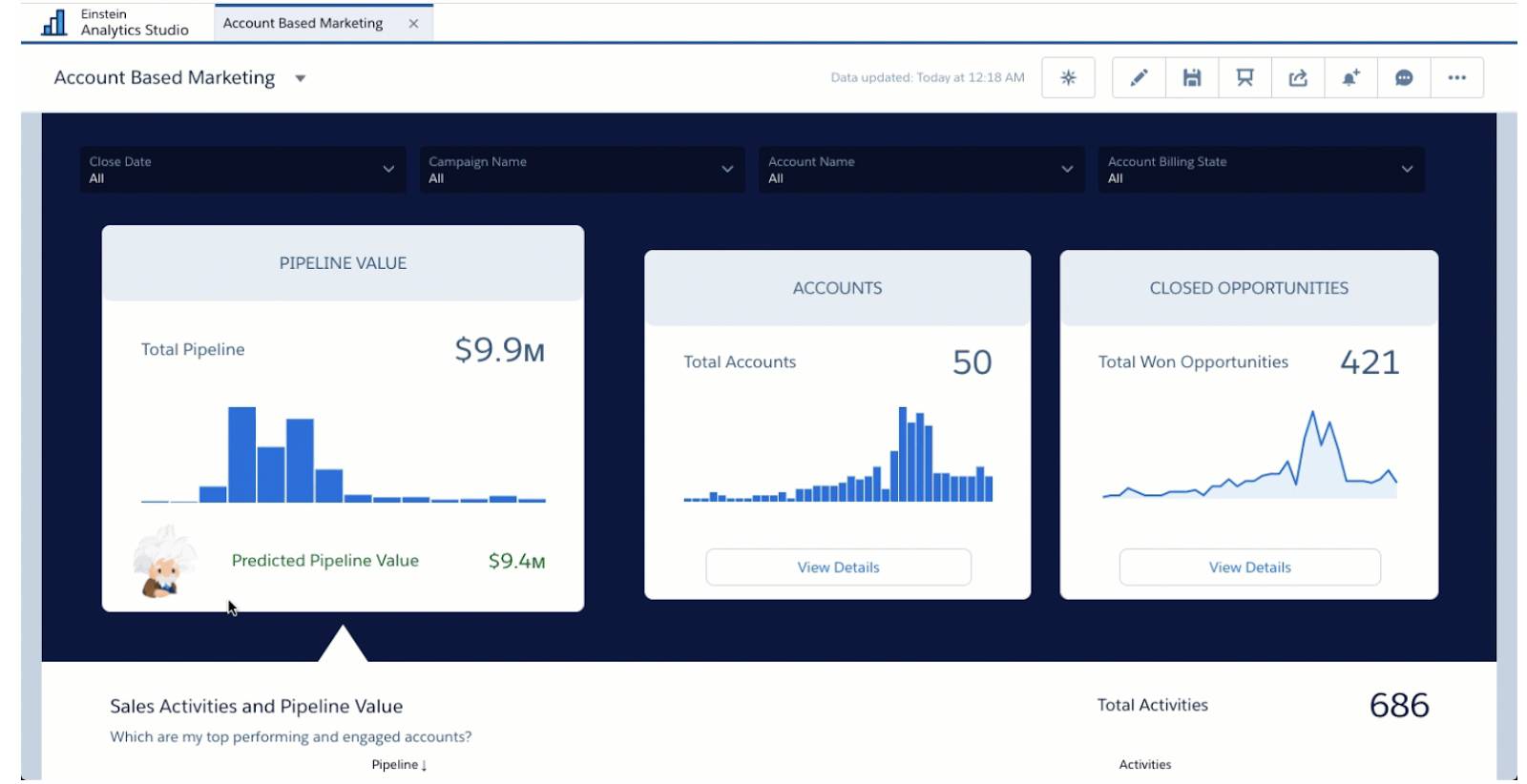This screenshot has height=784, width=1527.
Task: Click the Predicted Pipeline Value label
Action: pos(325,561)
